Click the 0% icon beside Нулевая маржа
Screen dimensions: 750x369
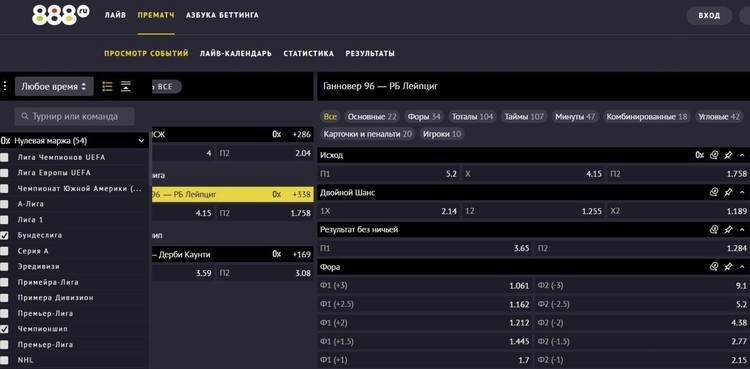[6, 141]
